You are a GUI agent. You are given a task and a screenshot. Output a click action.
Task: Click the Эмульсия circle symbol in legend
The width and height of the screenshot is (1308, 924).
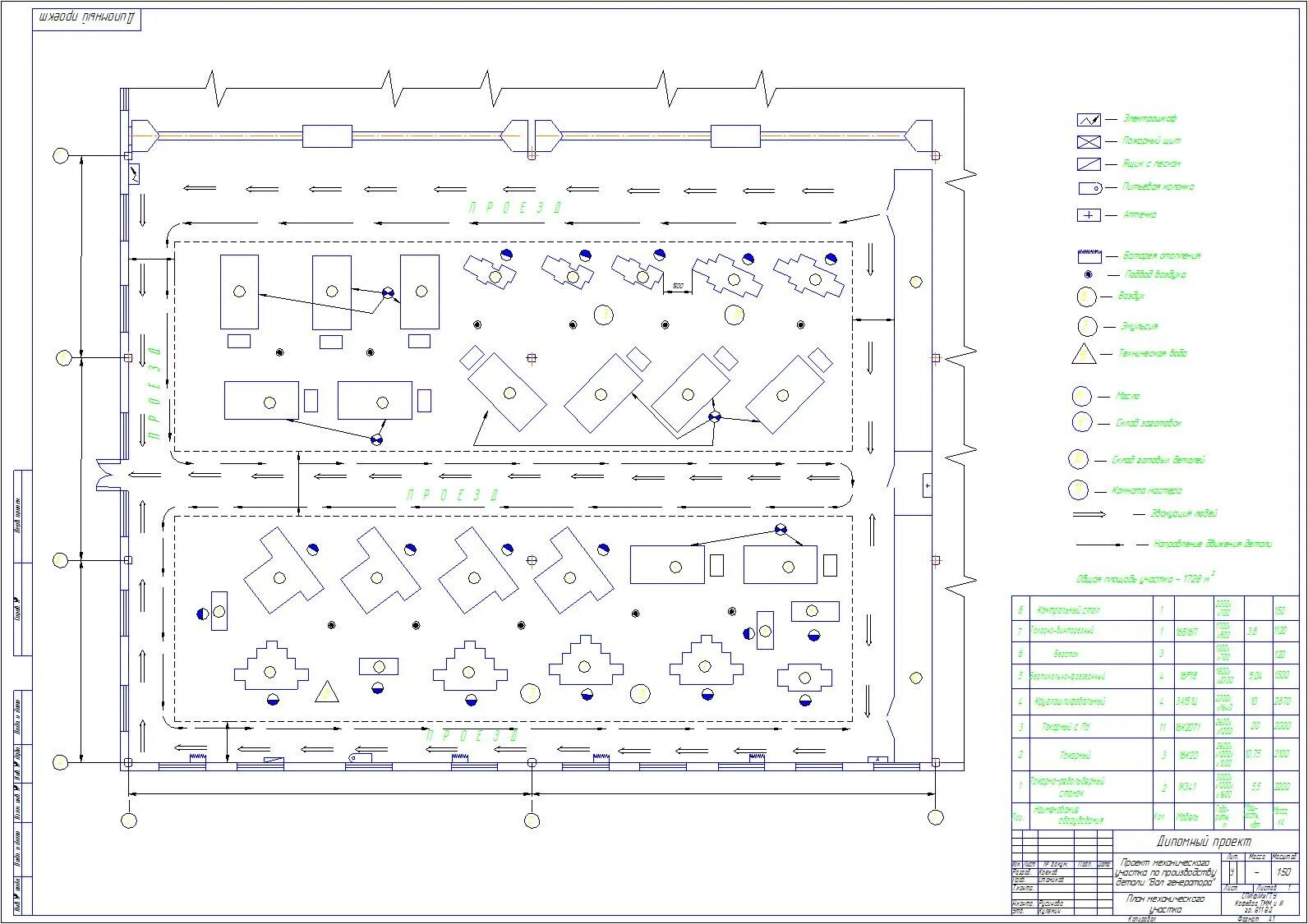[x=1087, y=327]
